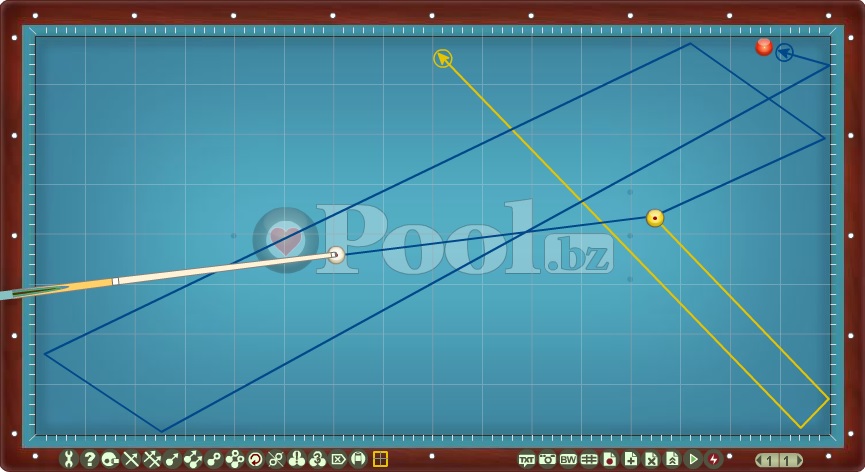Select the yellow ball on table

pyautogui.click(x=655, y=218)
